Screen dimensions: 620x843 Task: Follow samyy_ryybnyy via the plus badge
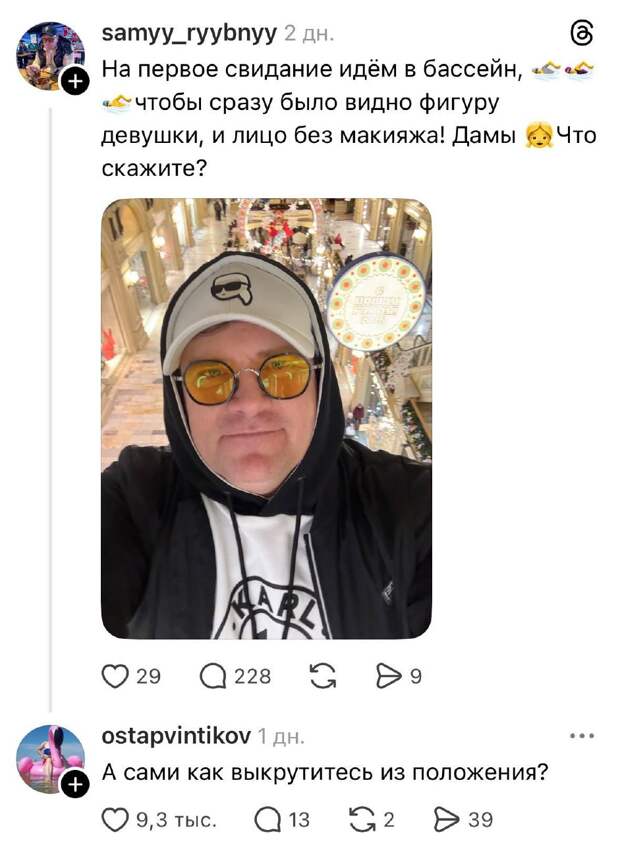point(75,81)
